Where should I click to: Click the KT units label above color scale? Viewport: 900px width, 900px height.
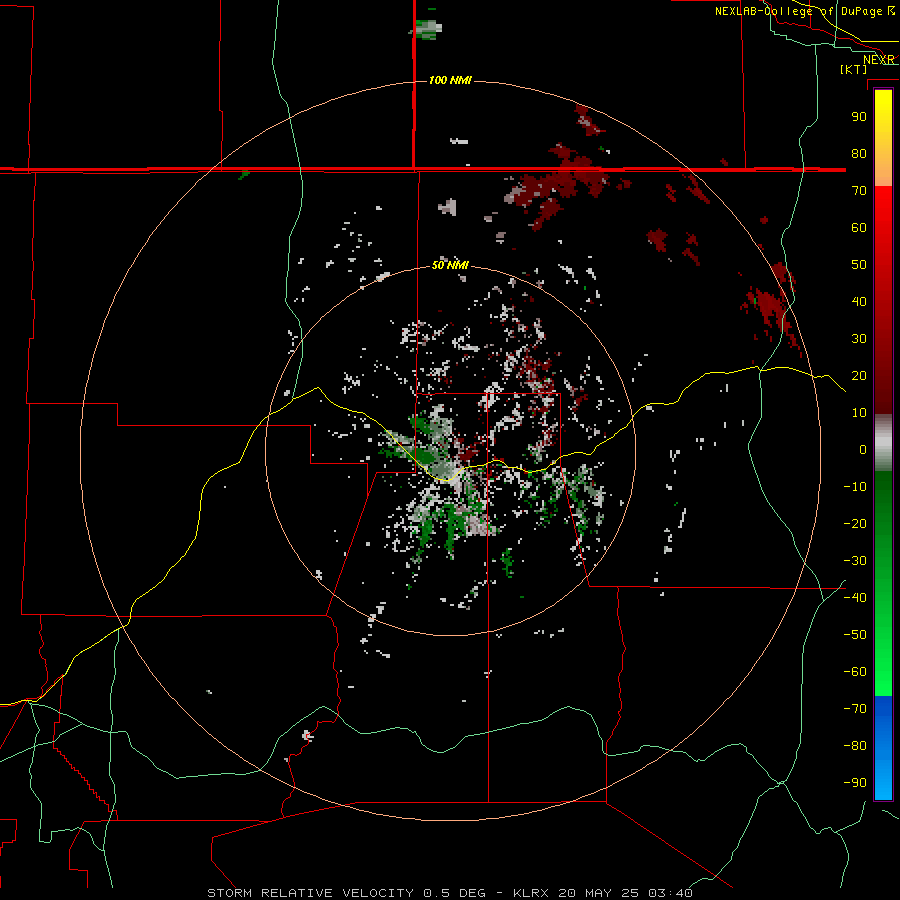pos(854,69)
